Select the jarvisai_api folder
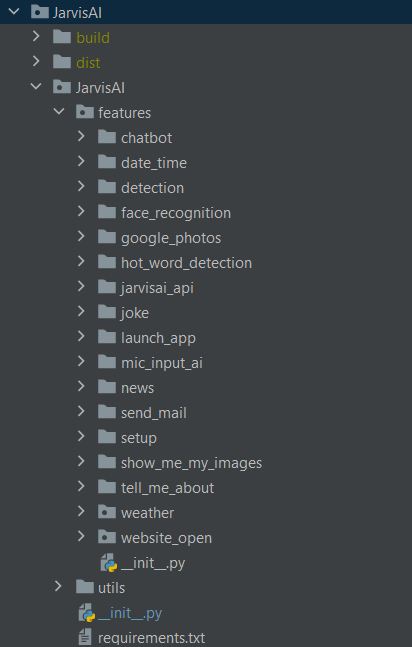Viewport: 412px width, 647px height. pos(157,288)
